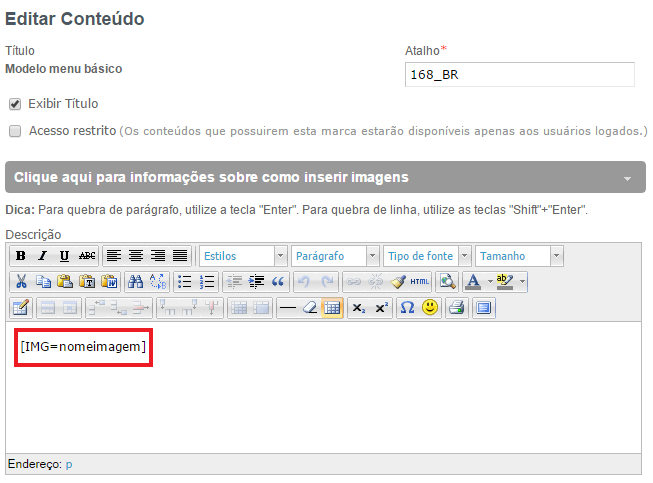Insert link chain icon

[354, 282]
